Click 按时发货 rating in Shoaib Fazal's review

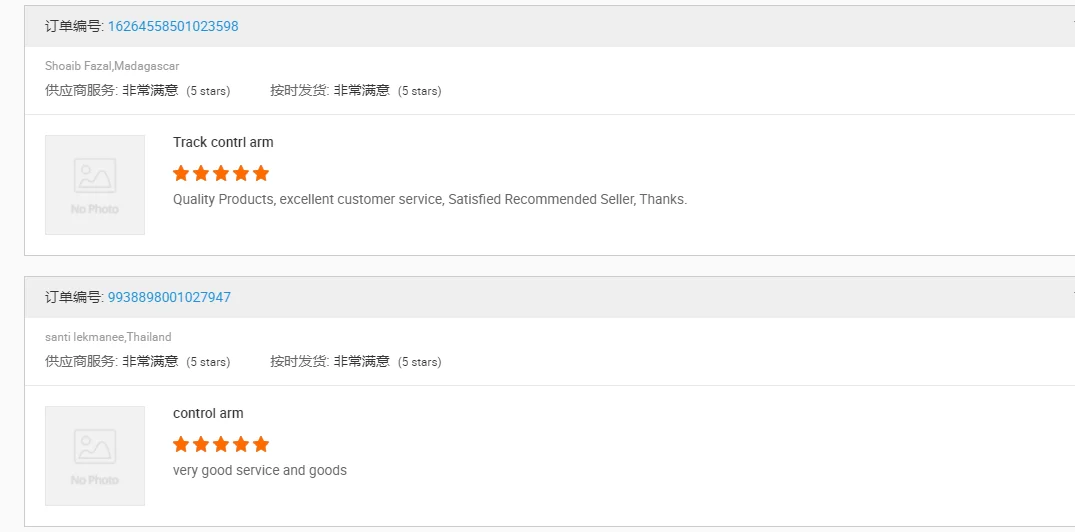(355, 90)
